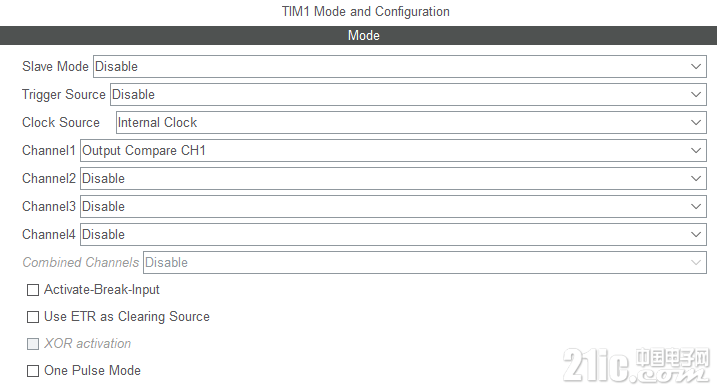Click the Combined Channels dropdown chevron

tap(696, 262)
